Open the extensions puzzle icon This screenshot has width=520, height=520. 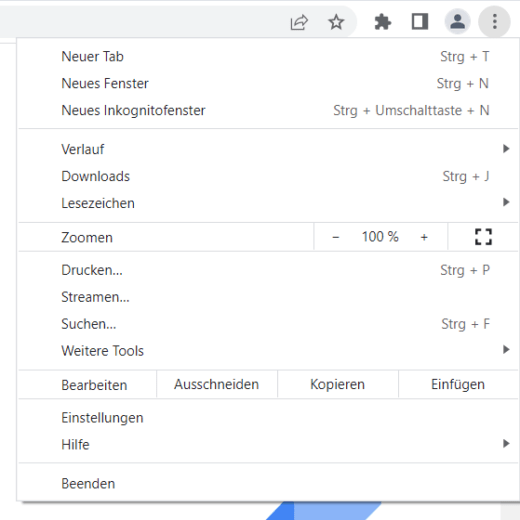[382, 22]
